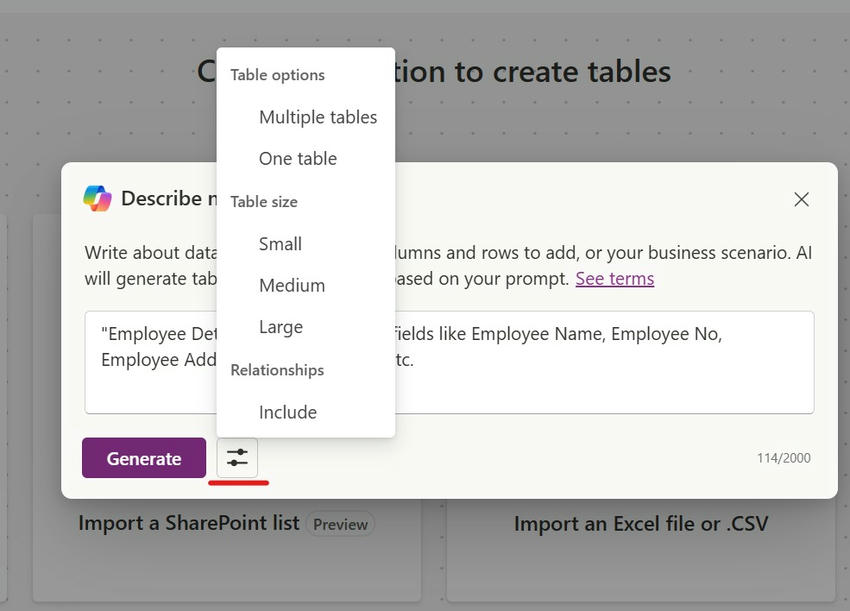Open the See terms link
Viewport: 850px width, 611px height.
coord(614,278)
